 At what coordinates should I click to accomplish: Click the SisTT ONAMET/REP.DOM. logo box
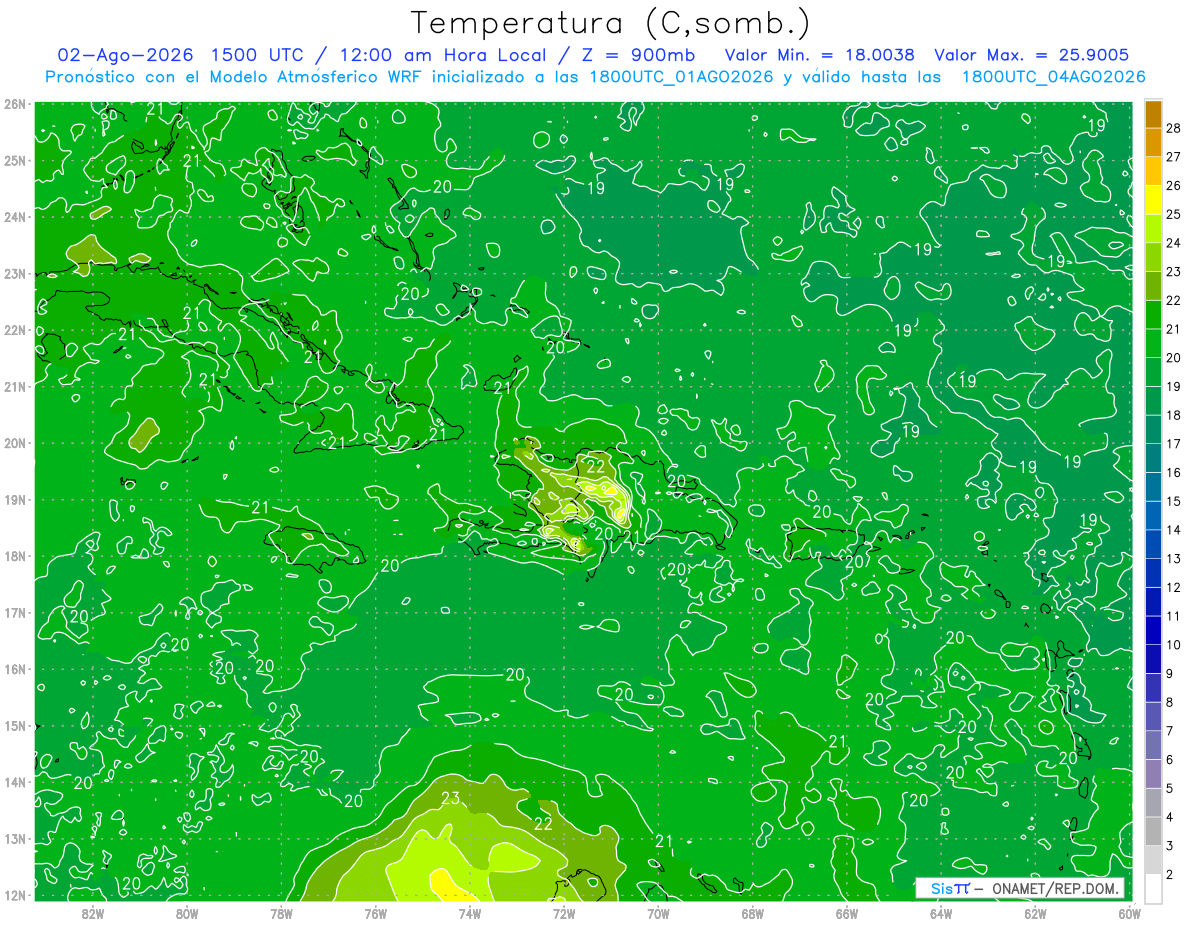coord(1019,888)
